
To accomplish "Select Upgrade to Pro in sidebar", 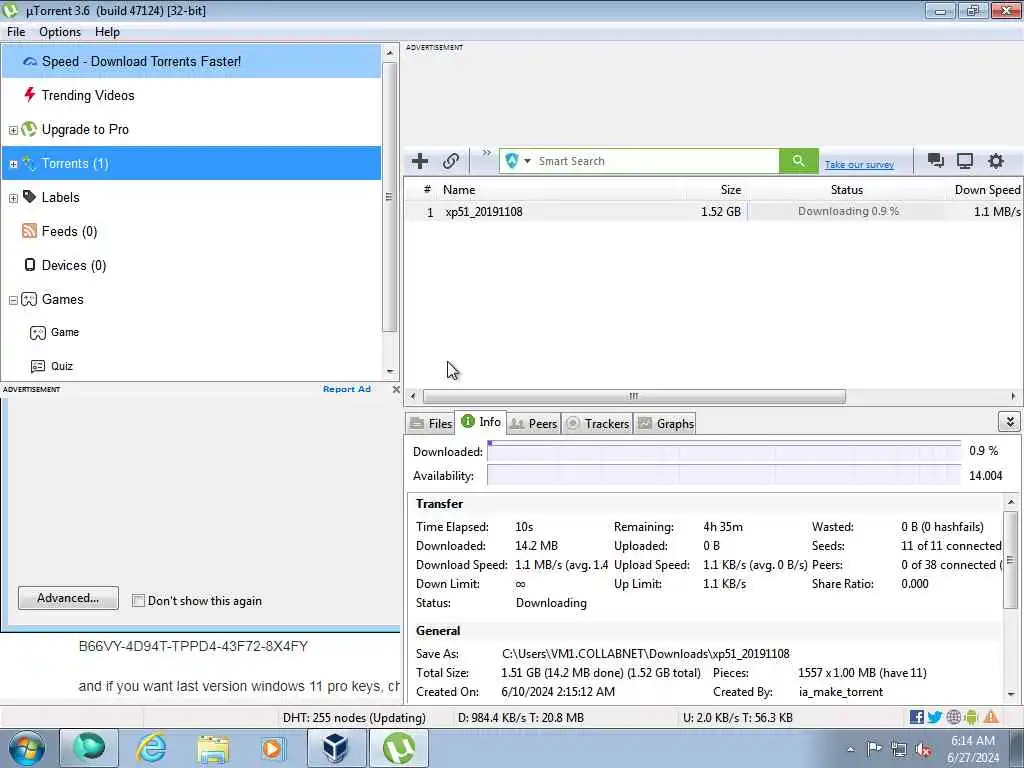I will 85,129.
